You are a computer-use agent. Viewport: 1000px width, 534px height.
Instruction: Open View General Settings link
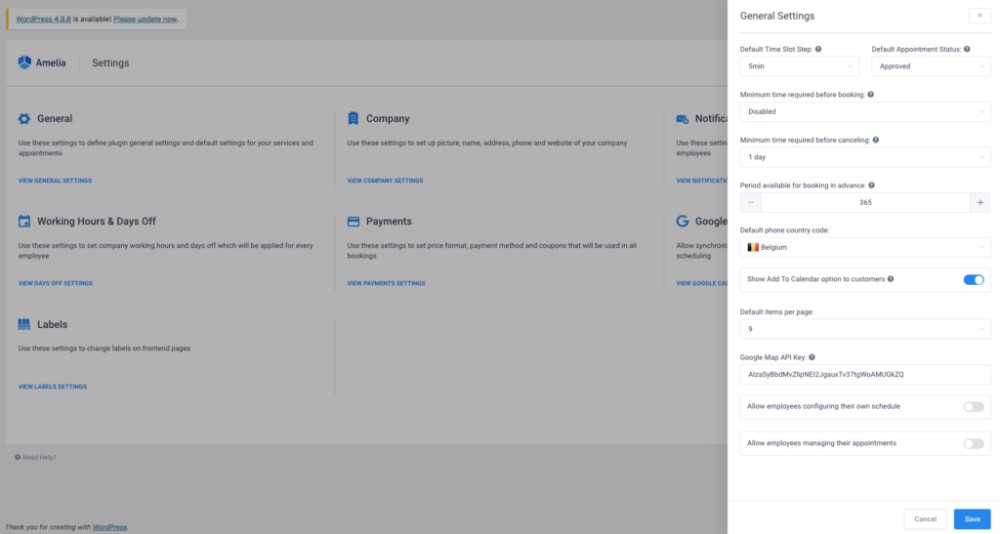point(55,181)
